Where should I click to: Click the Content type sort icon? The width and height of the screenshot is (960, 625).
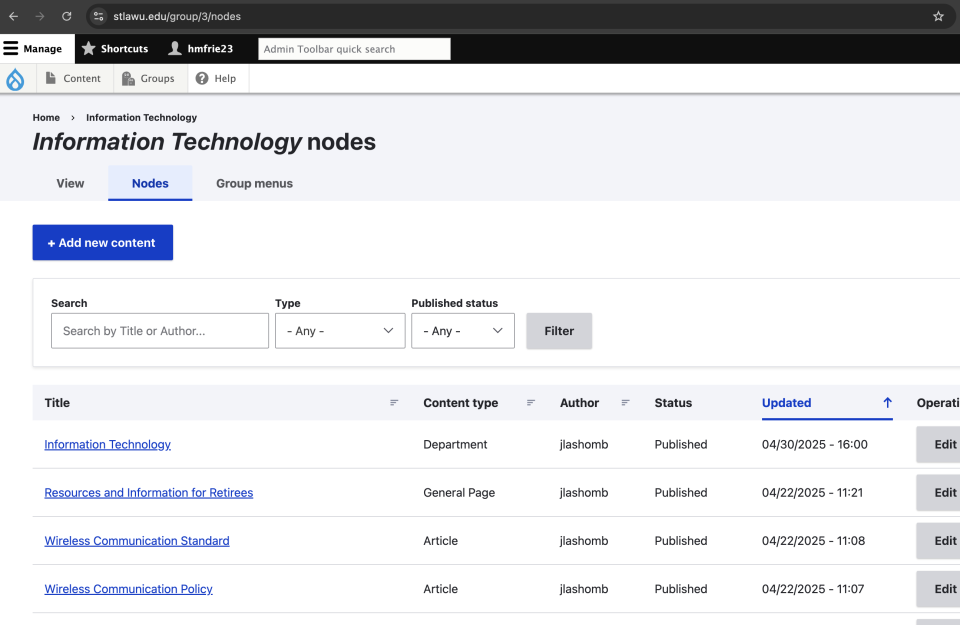pyautogui.click(x=530, y=402)
